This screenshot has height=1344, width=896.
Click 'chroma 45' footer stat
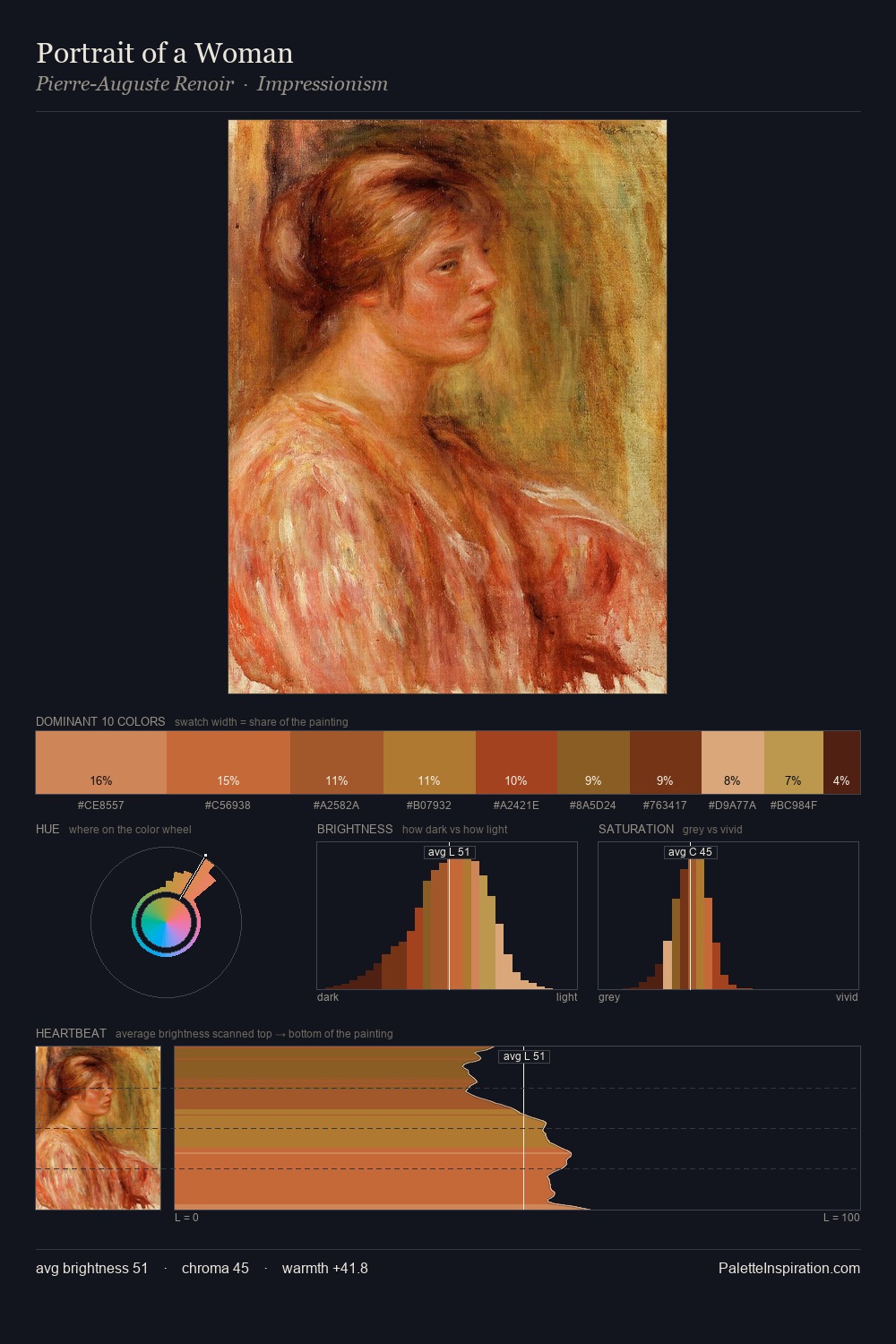[x=215, y=1268]
